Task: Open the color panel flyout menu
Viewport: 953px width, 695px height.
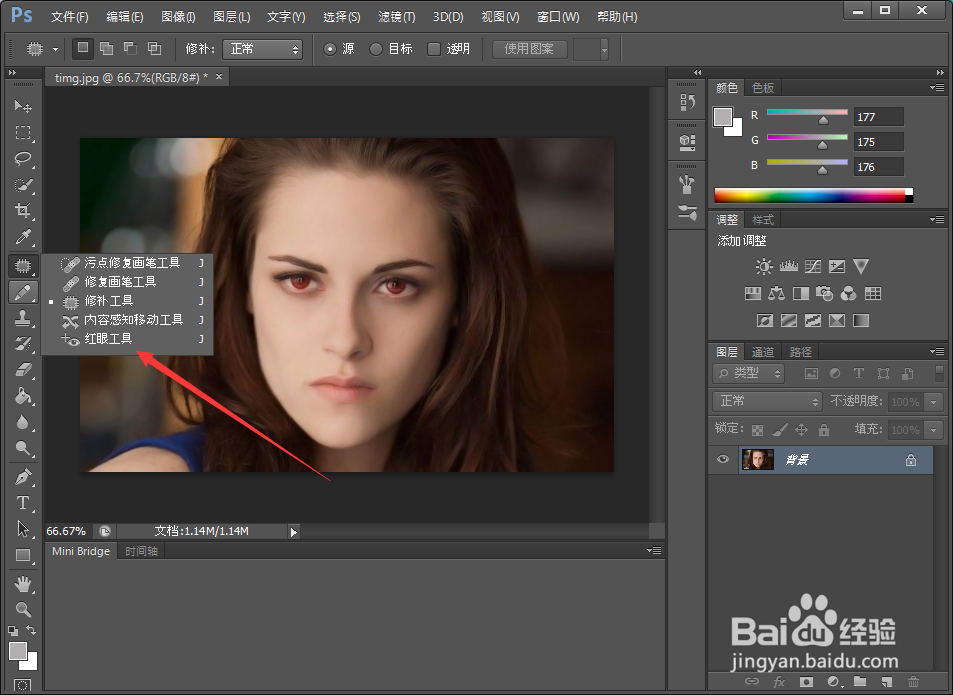Action: pyautogui.click(x=937, y=88)
